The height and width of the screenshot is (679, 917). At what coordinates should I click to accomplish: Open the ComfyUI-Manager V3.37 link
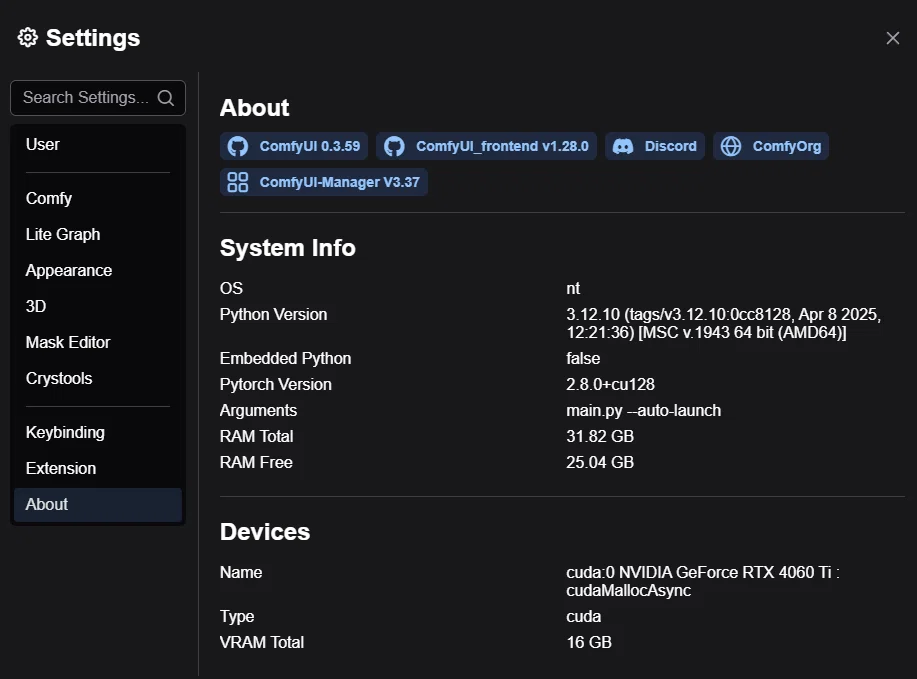[x=323, y=182]
